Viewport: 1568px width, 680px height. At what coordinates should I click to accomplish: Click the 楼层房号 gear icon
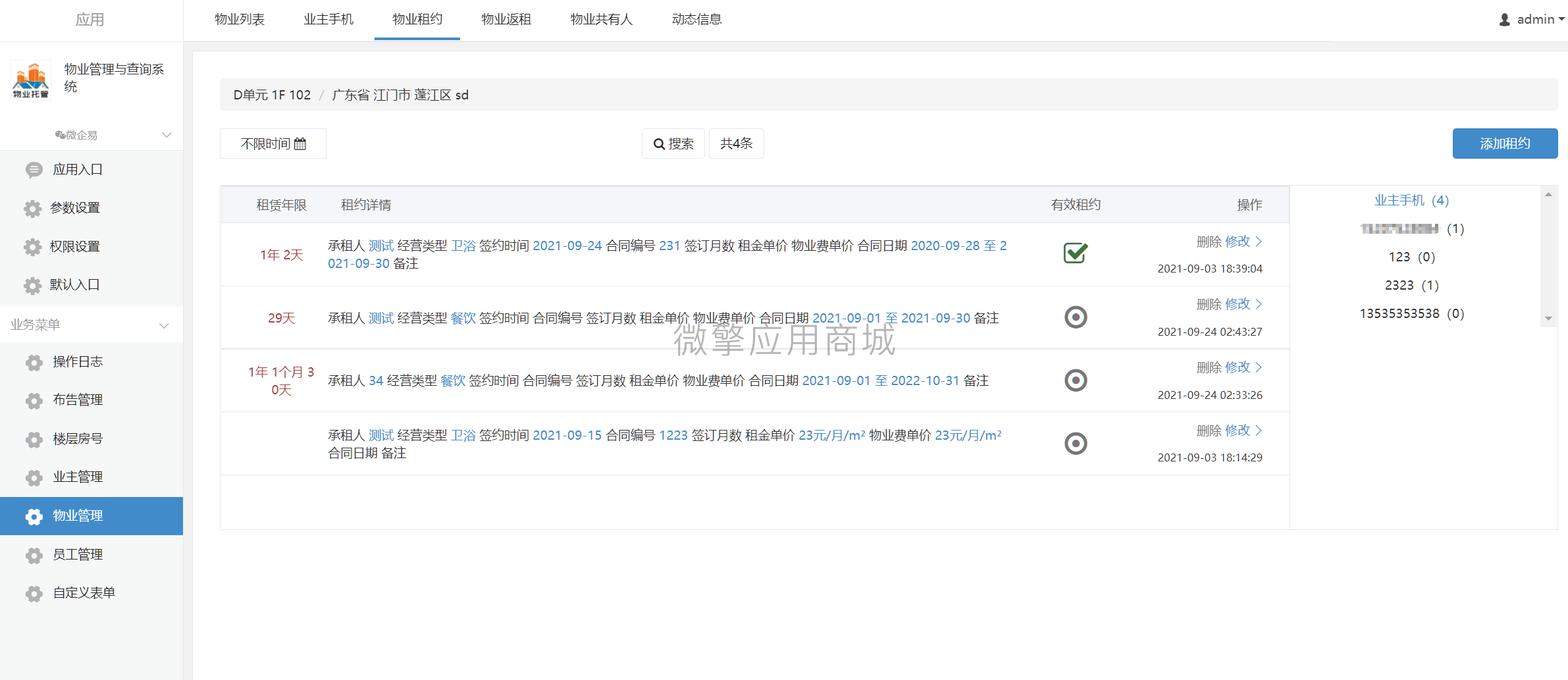point(34,440)
